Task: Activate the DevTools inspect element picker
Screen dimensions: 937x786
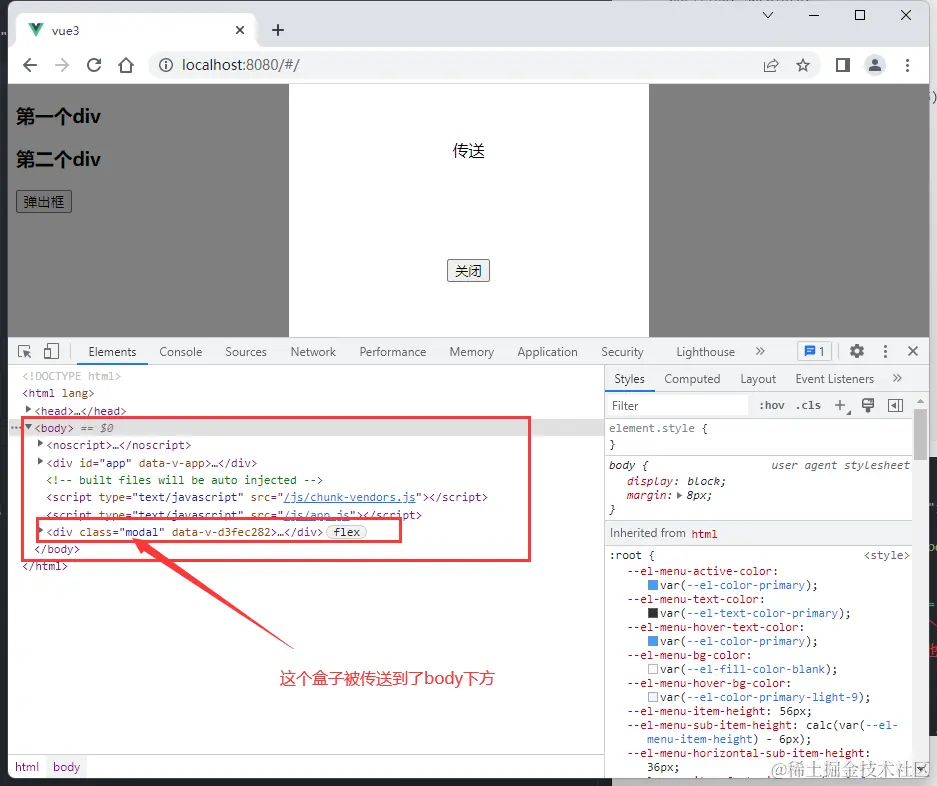Action: point(25,351)
